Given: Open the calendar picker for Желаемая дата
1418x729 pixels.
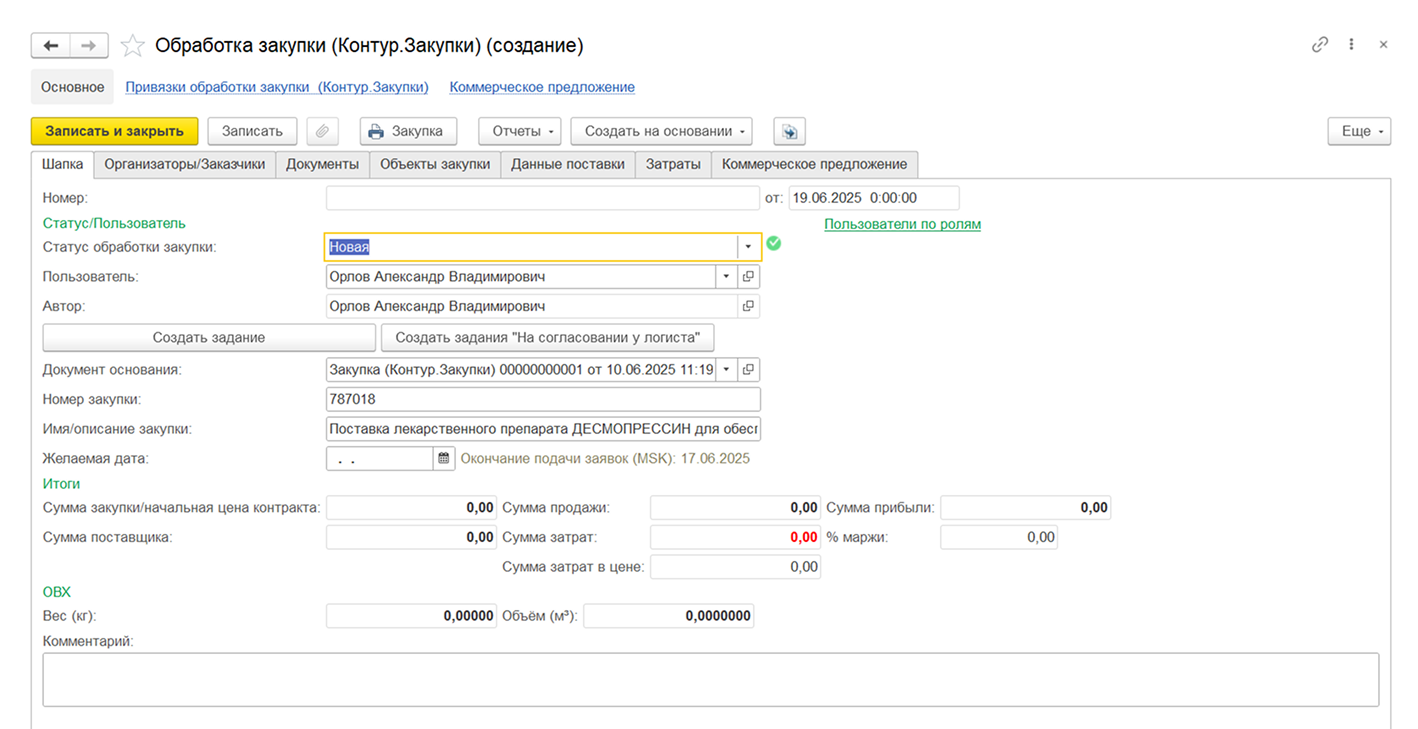Looking at the screenshot, I should pos(444,458).
